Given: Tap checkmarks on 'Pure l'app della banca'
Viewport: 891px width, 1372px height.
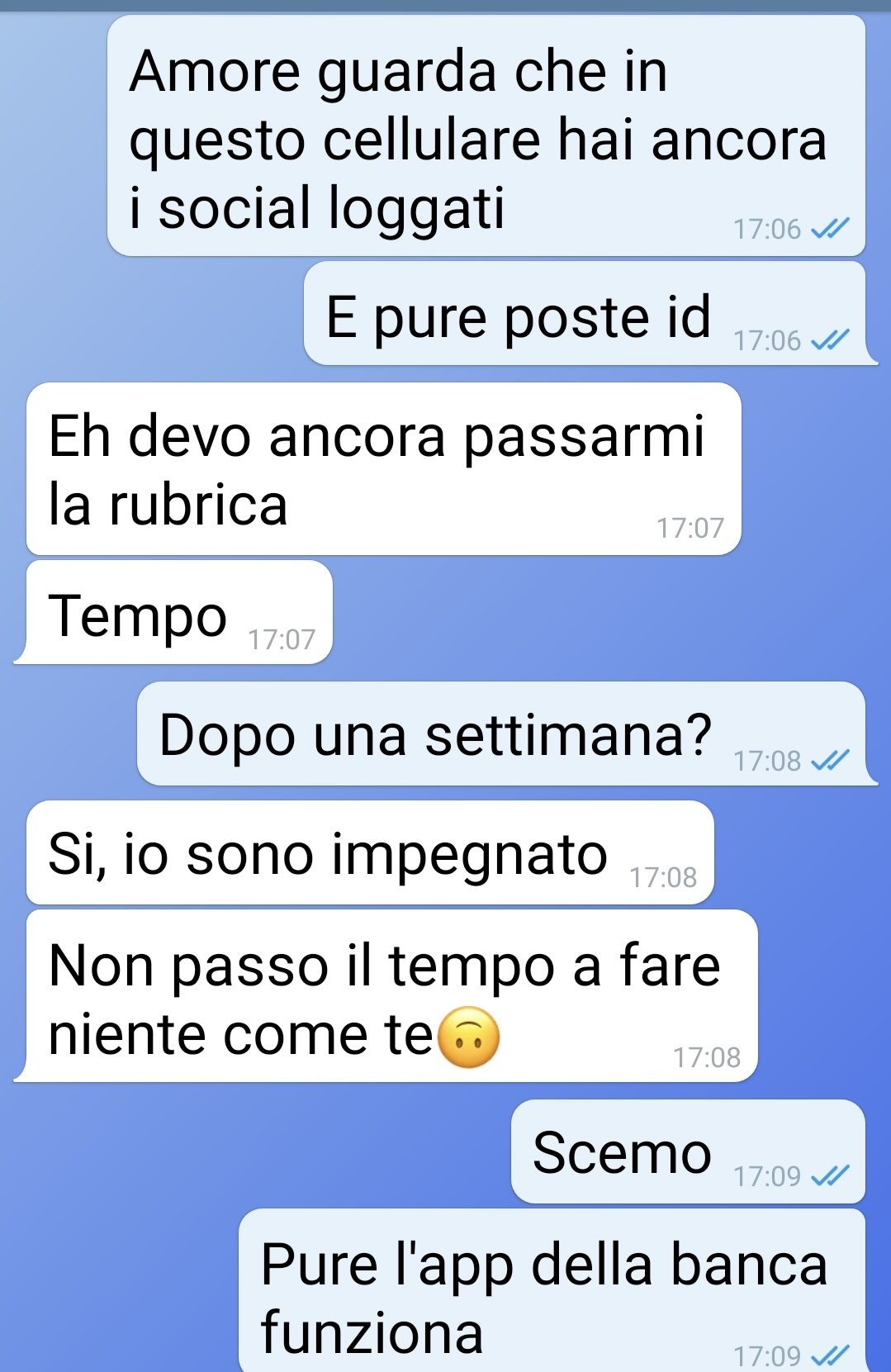Looking at the screenshot, I should (x=830, y=1355).
